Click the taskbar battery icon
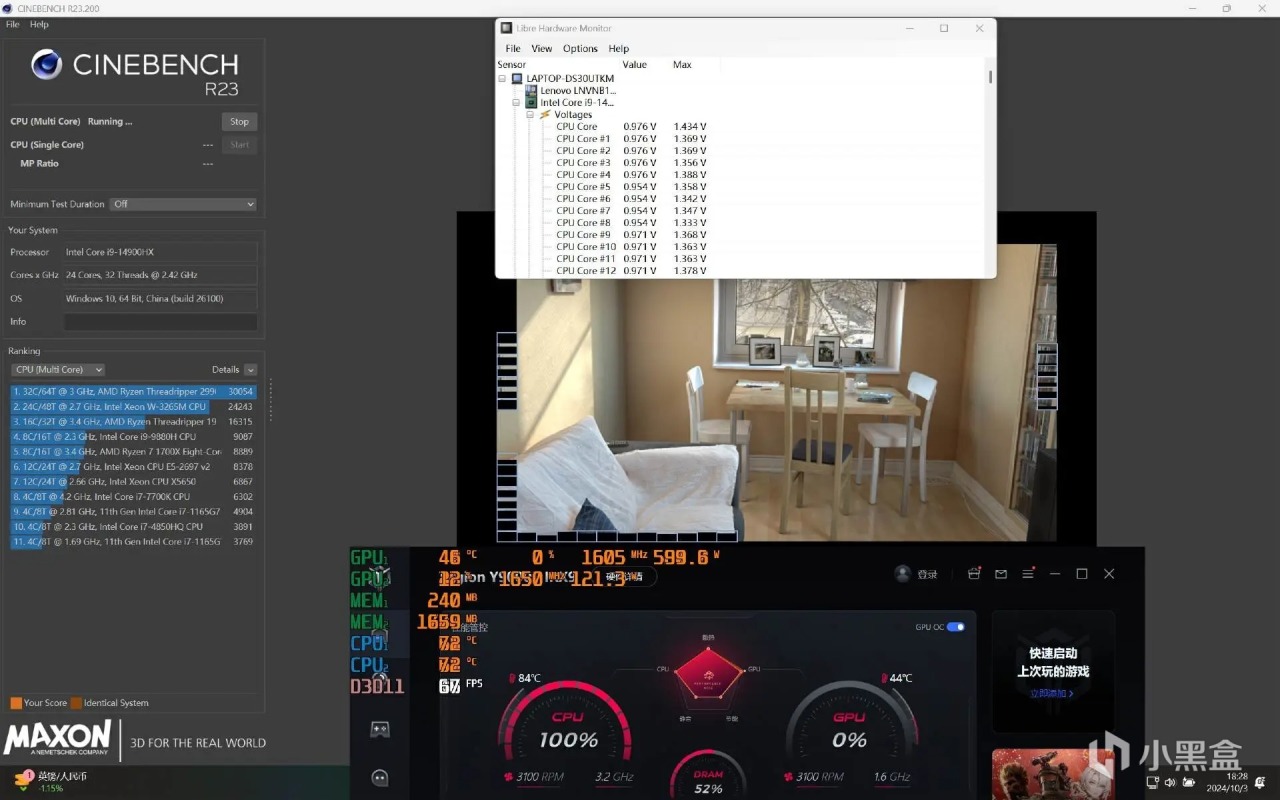1280x800 pixels. click(1188, 782)
